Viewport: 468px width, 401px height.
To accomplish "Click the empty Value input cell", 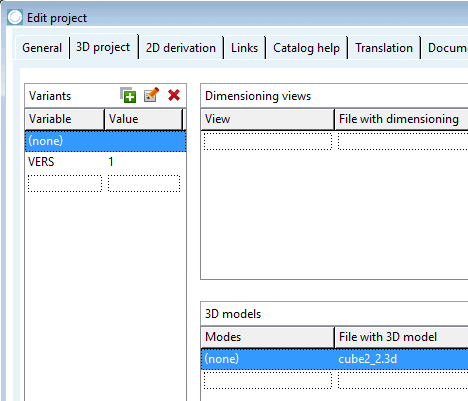I will (144, 183).
